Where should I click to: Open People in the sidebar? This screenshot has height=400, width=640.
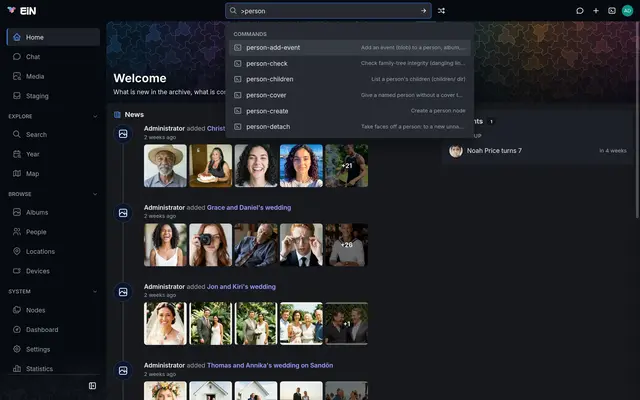coord(53,232)
